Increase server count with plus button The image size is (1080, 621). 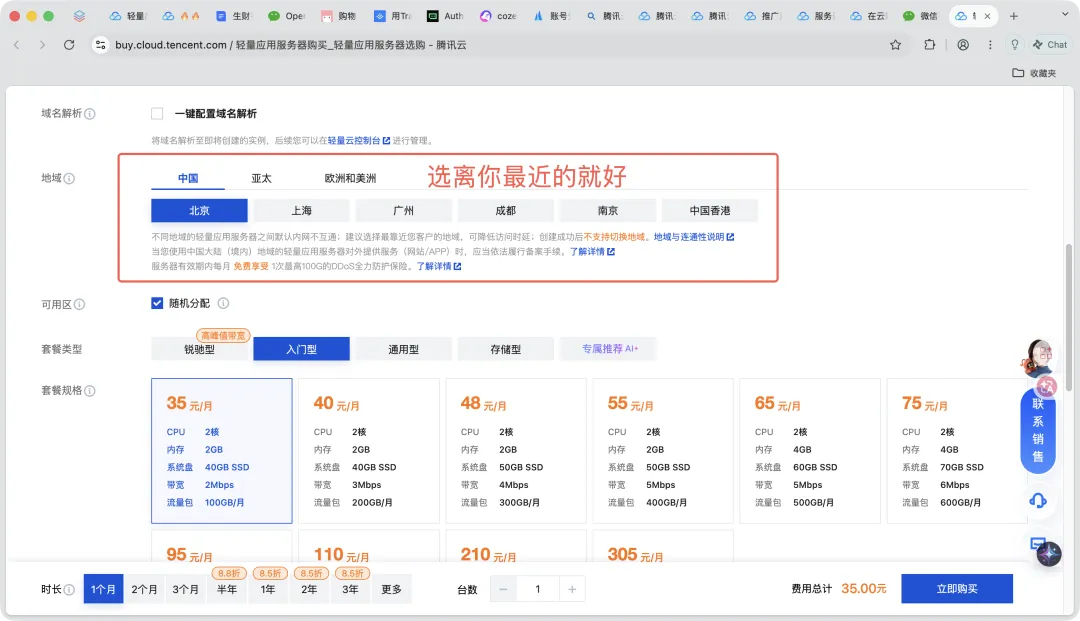(x=572, y=589)
